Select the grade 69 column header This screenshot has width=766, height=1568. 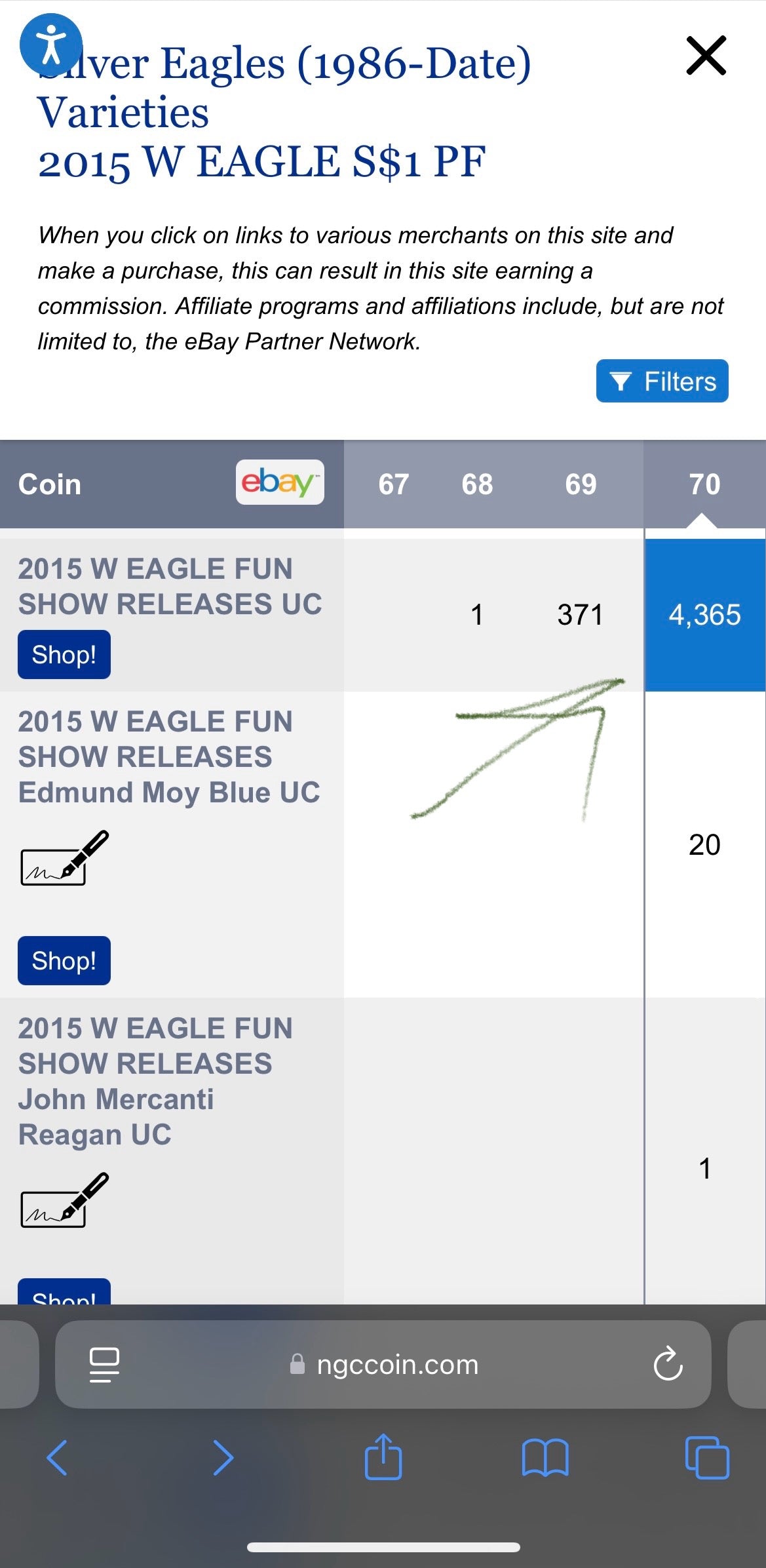(x=581, y=484)
